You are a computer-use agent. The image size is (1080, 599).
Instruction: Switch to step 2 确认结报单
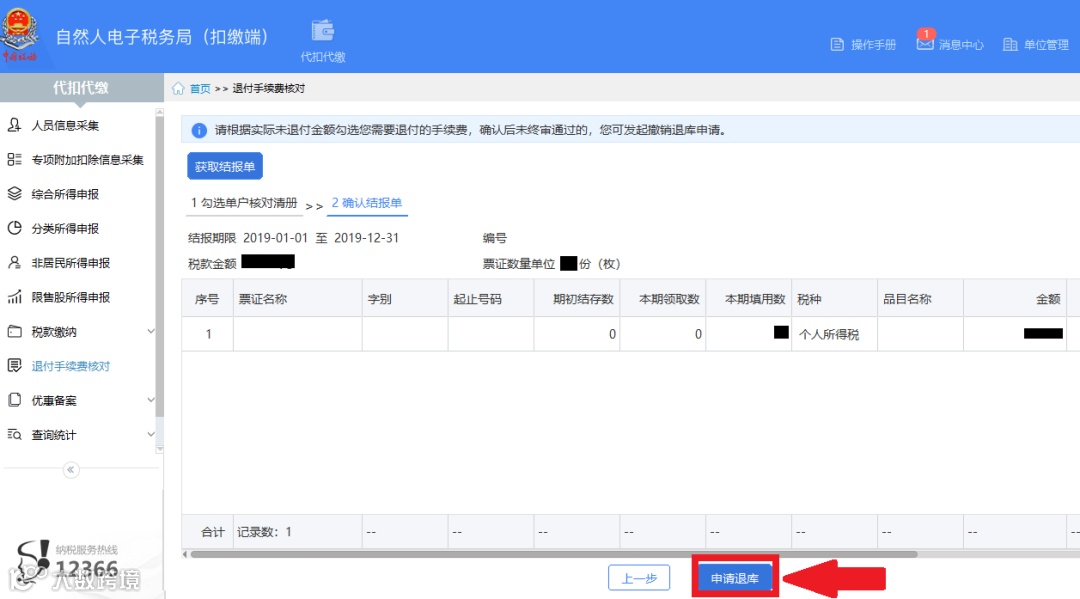(x=367, y=203)
